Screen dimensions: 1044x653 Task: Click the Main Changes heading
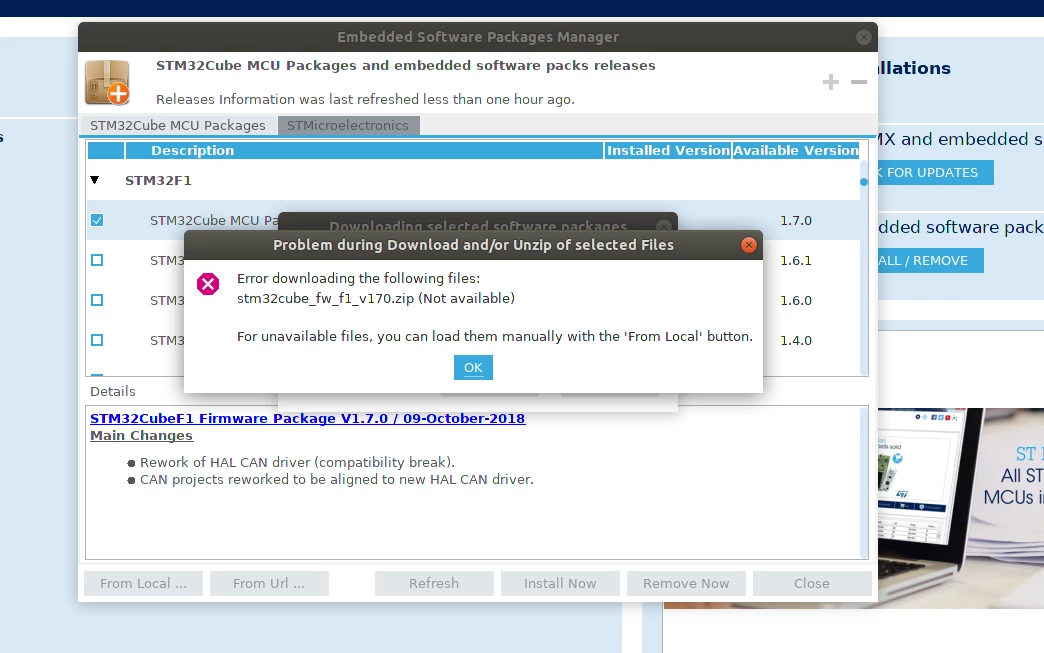point(142,435)
